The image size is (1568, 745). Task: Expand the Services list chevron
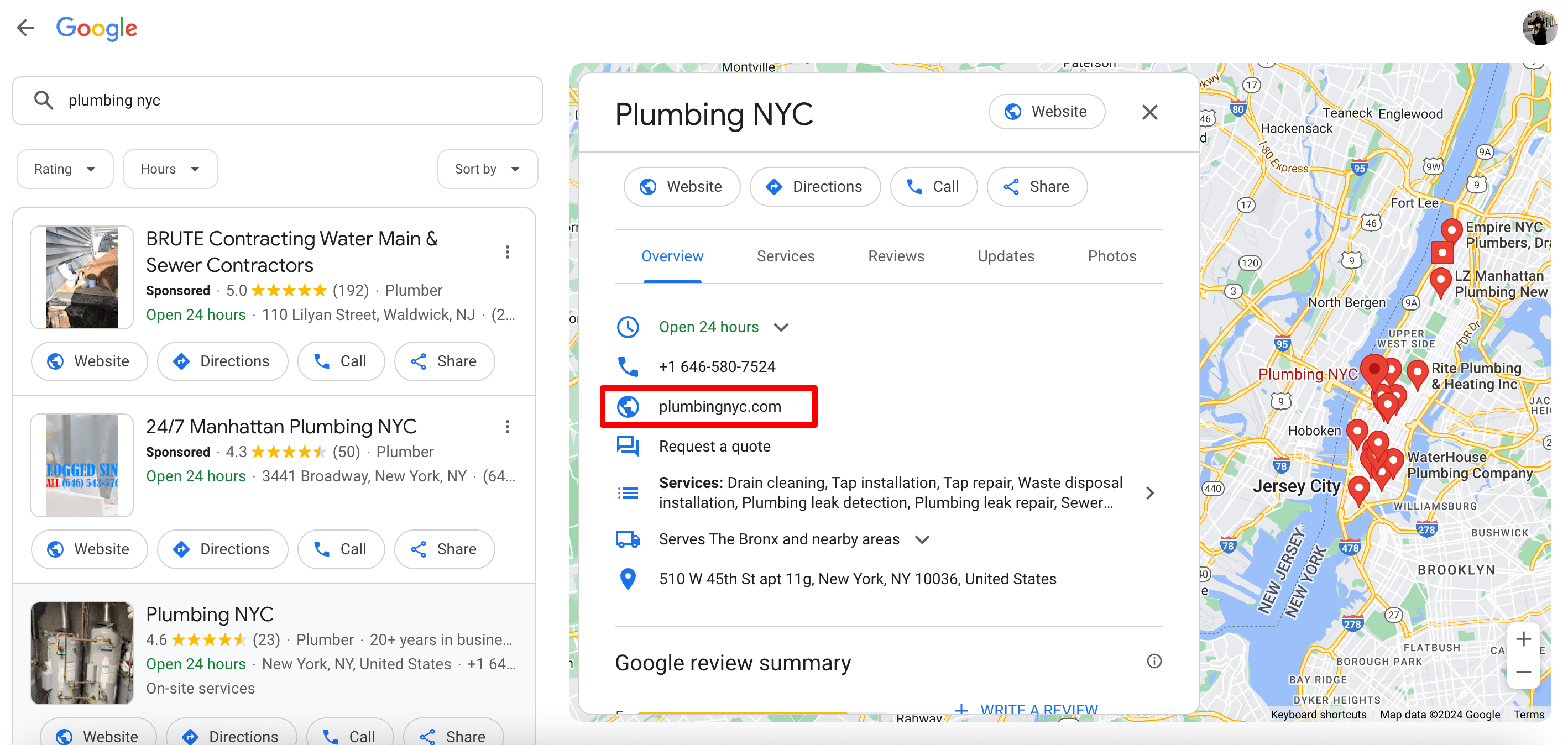tap(1149, 492)
